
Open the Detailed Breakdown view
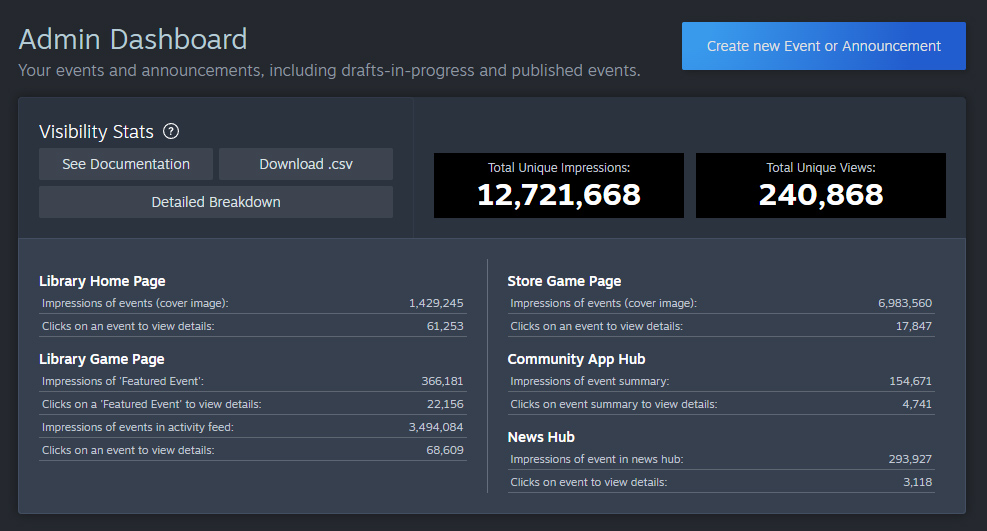(216, 202)
